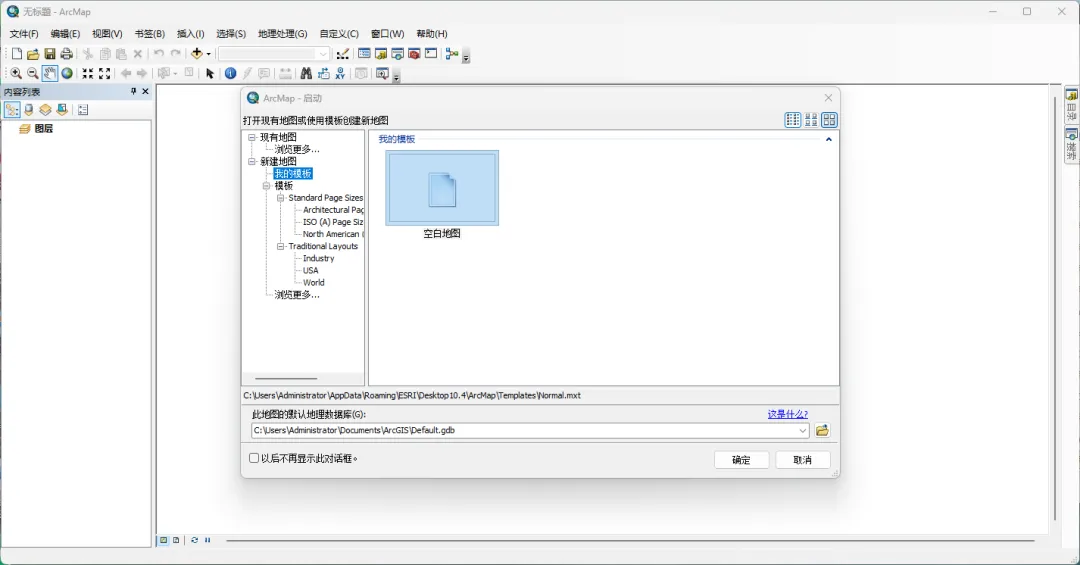Screen dimensions: 1080x565
Task: Click the Find binoculars icon
Action: (x=306, y=73)
